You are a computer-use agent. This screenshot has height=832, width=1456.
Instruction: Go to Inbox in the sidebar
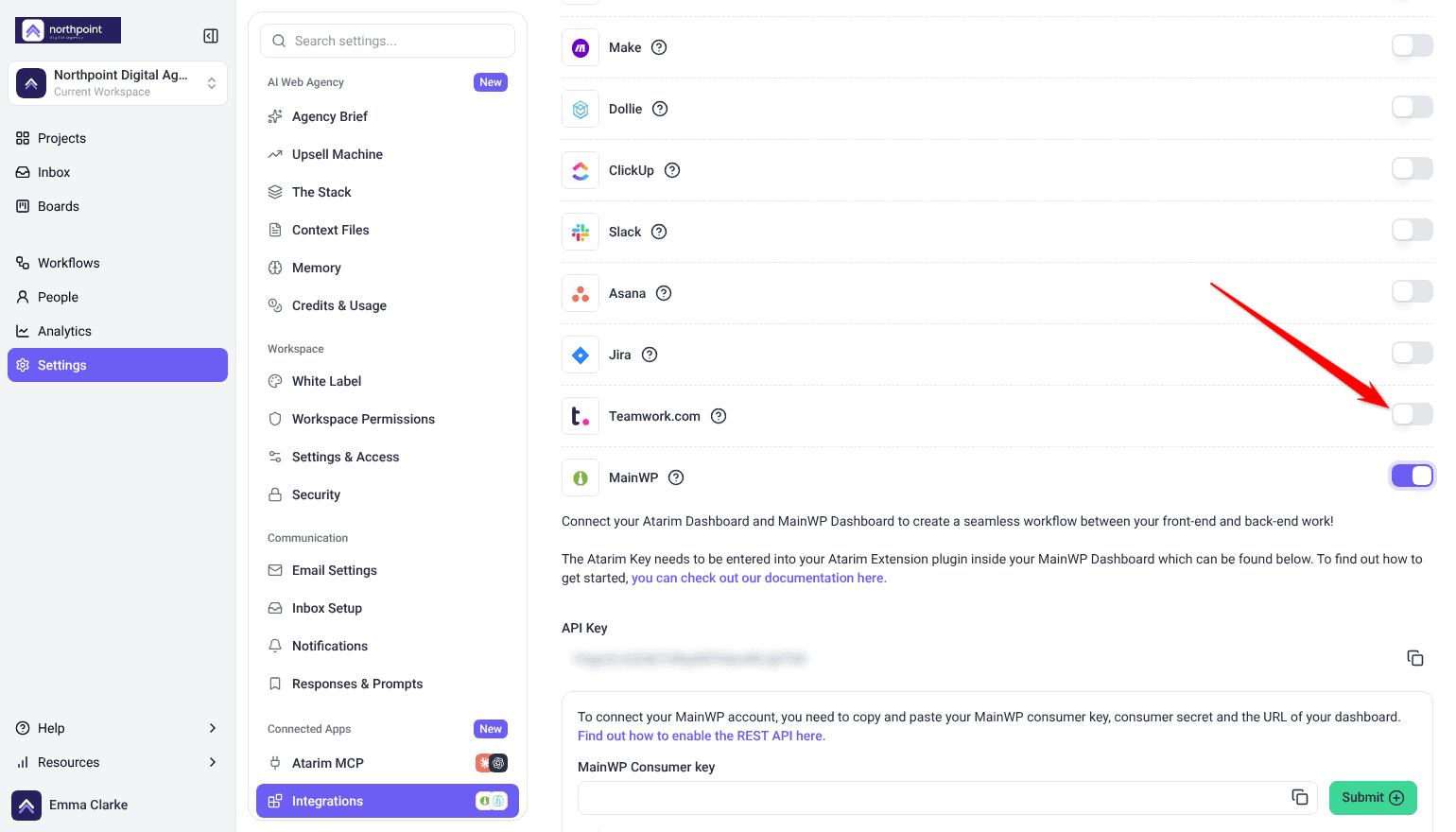(117, 172)
